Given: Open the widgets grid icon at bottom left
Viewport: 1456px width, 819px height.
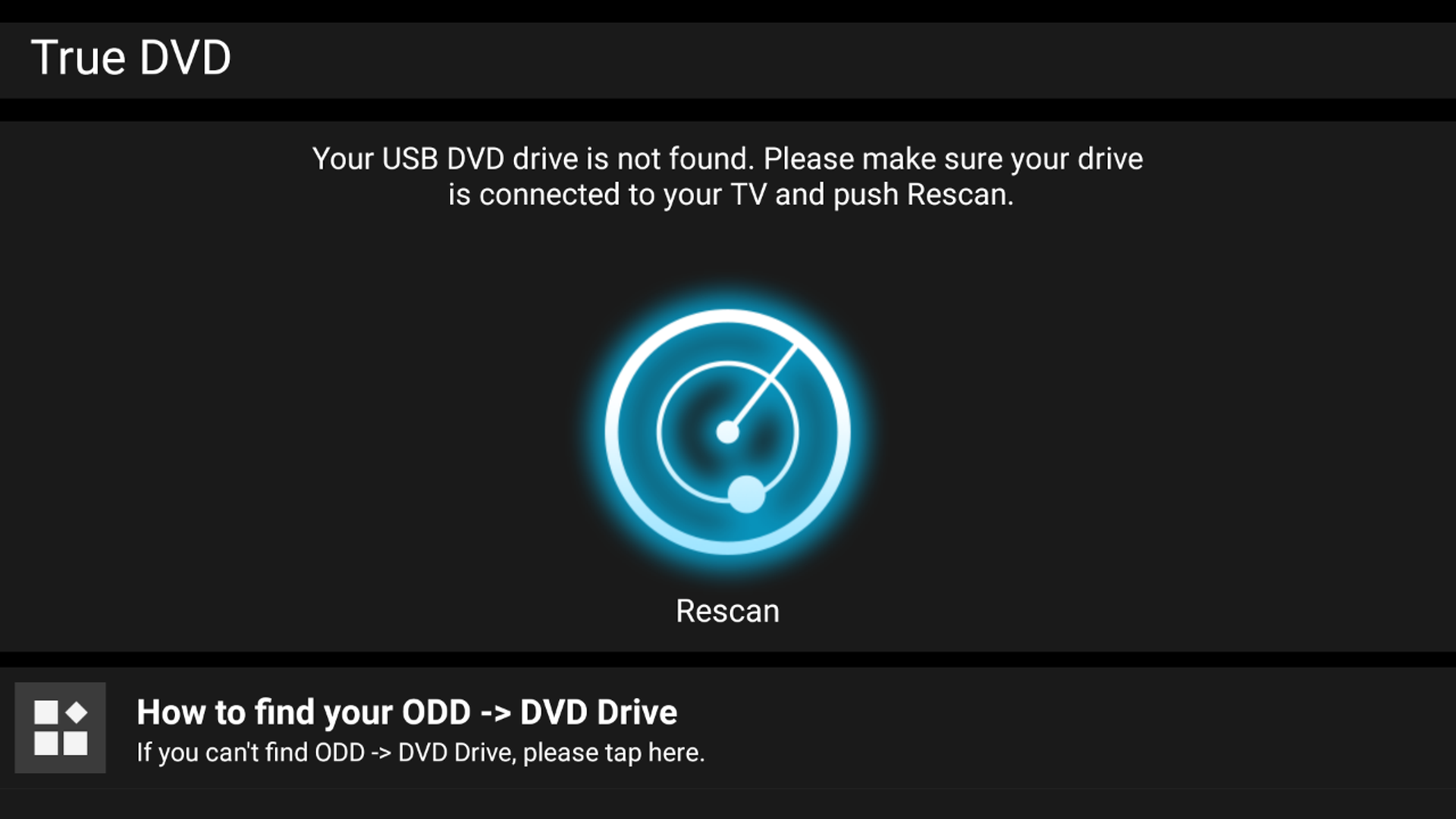Looking at the screenshot, I should coord(61,728).
